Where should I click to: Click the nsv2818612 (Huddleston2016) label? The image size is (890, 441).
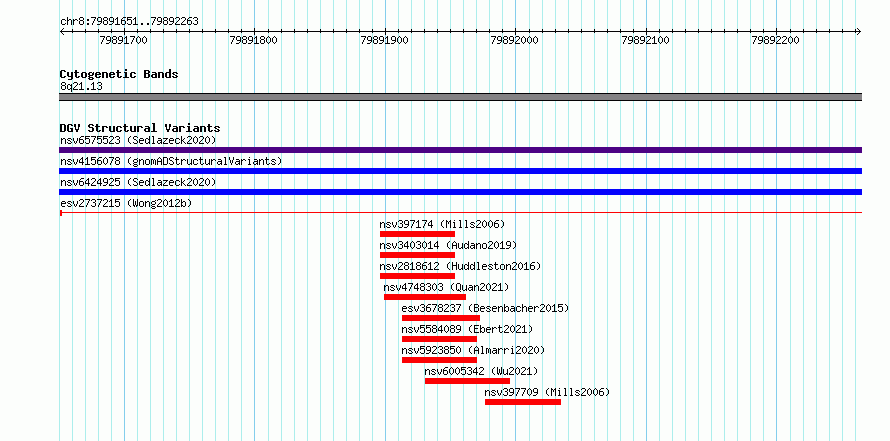[460, 266]
